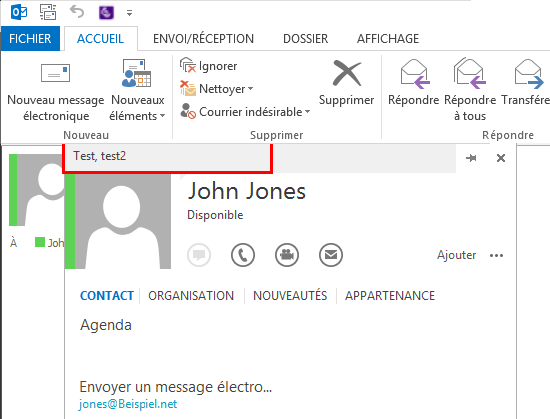Click the Nouveau message électronique icon
Screen dimensions: 550x419
coord(55,73)
